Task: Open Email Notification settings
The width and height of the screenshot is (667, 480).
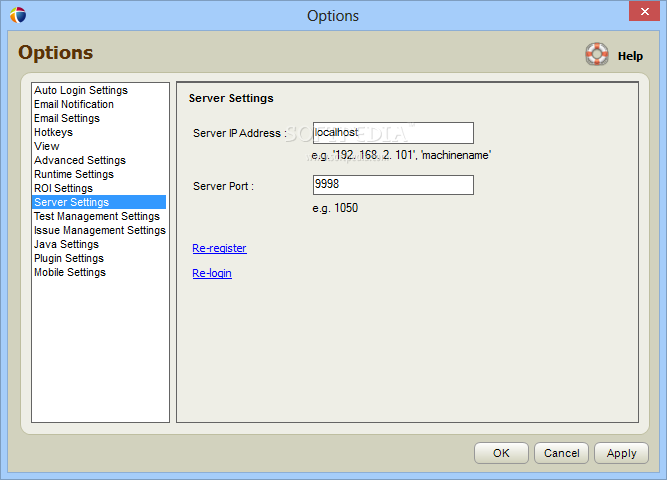Action: 74,104
